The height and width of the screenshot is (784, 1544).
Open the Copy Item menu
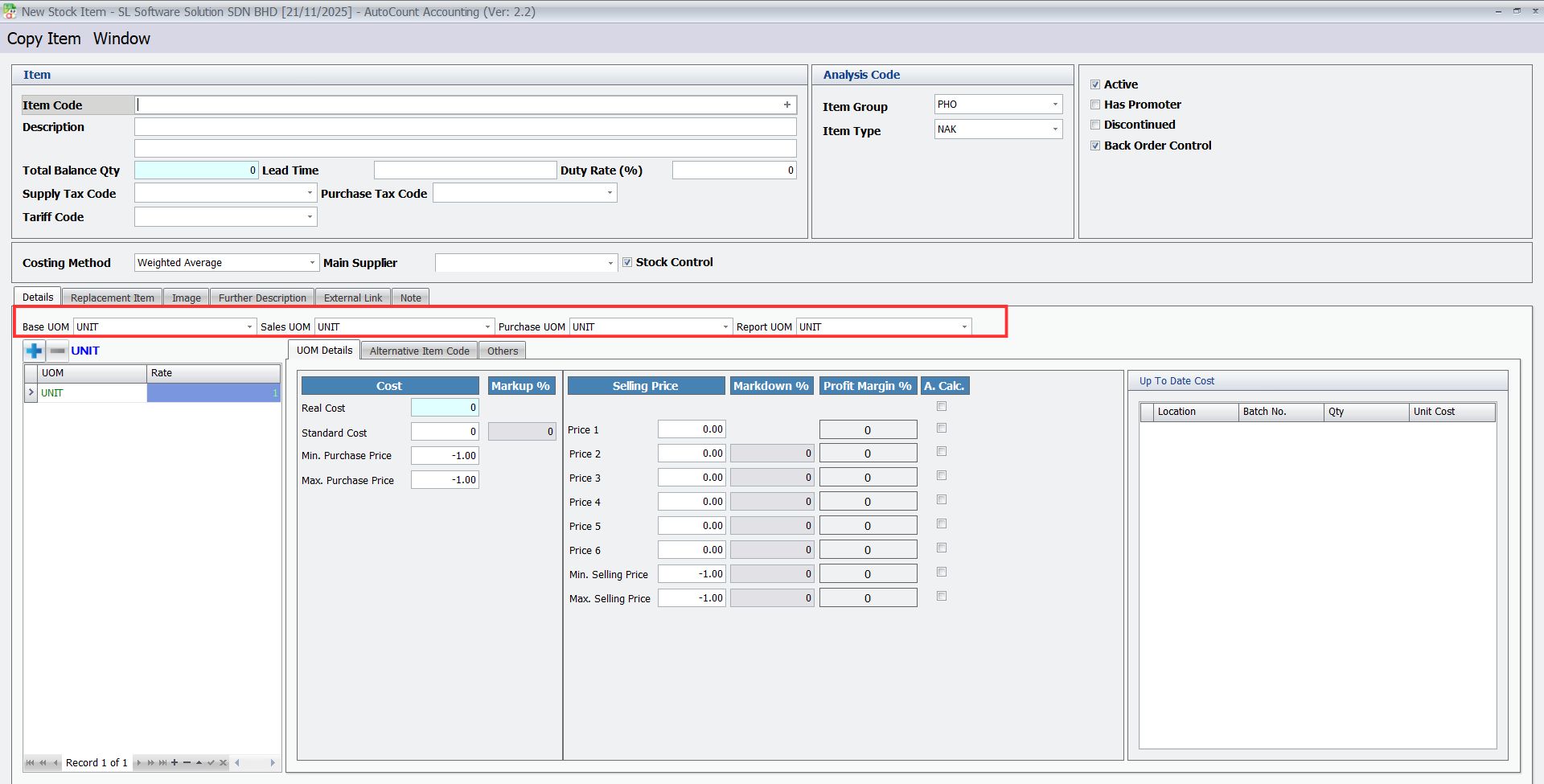point(44,39)
